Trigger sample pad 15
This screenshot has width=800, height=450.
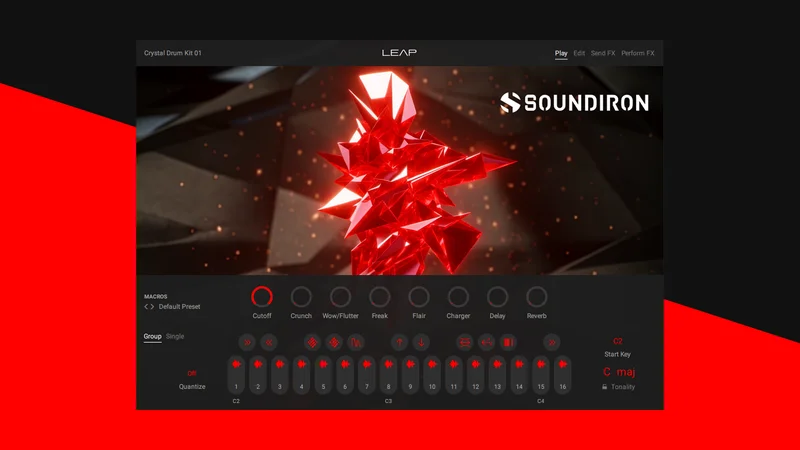tap(541, 374)
